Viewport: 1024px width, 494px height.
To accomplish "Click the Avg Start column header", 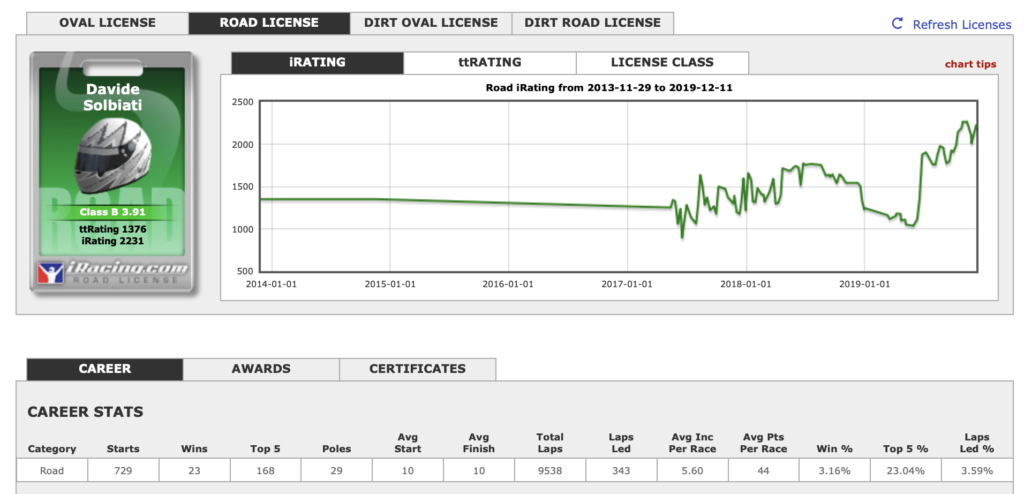I will [408, 443].
